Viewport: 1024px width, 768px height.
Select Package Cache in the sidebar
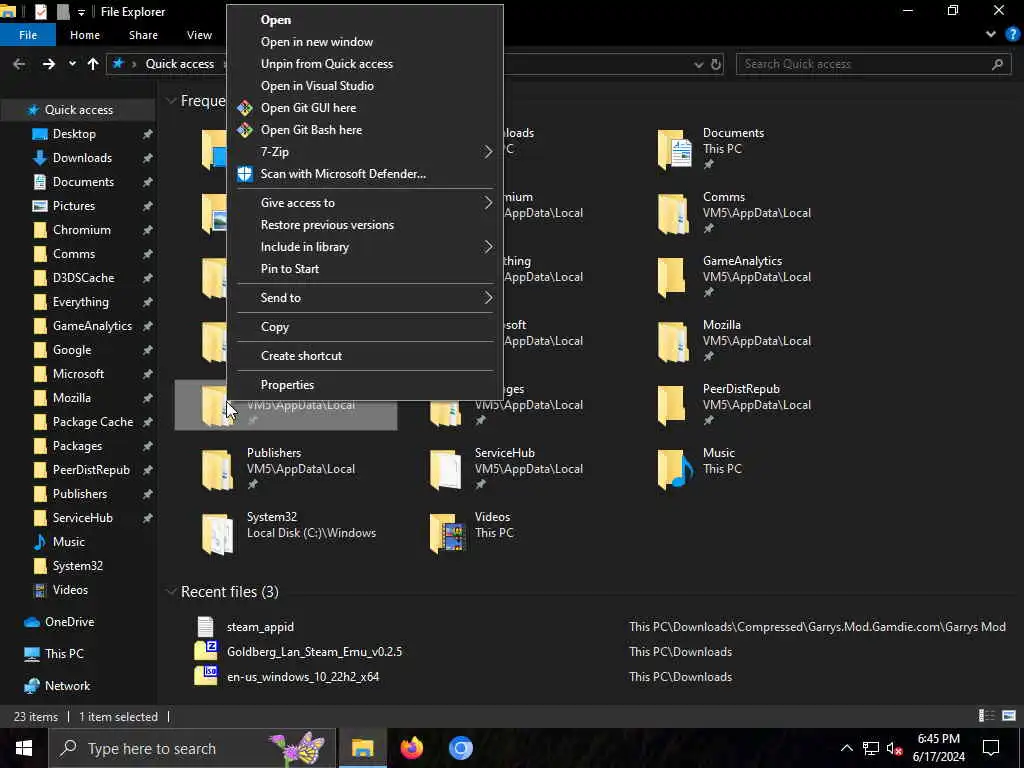pyautogui.click(x=93, y=422)
